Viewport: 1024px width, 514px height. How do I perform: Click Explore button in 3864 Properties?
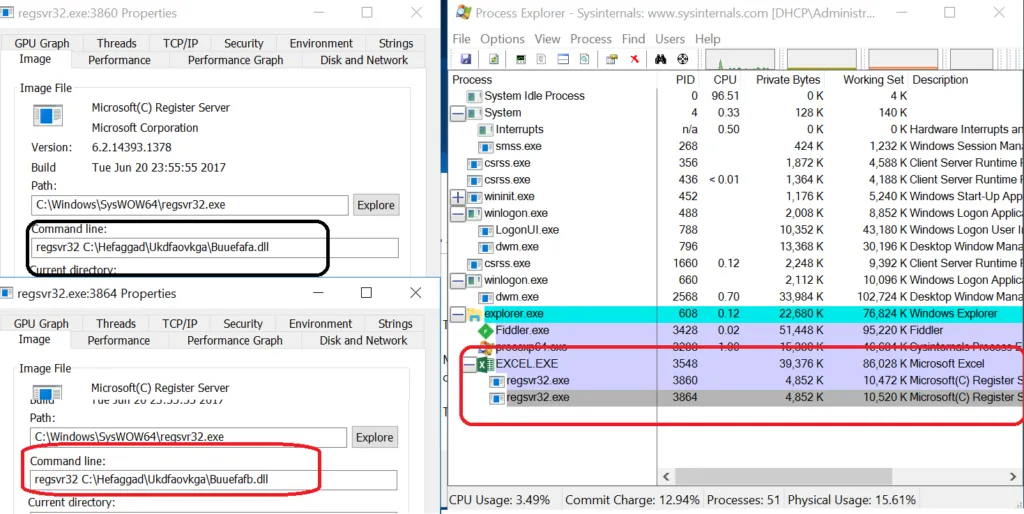375,438
